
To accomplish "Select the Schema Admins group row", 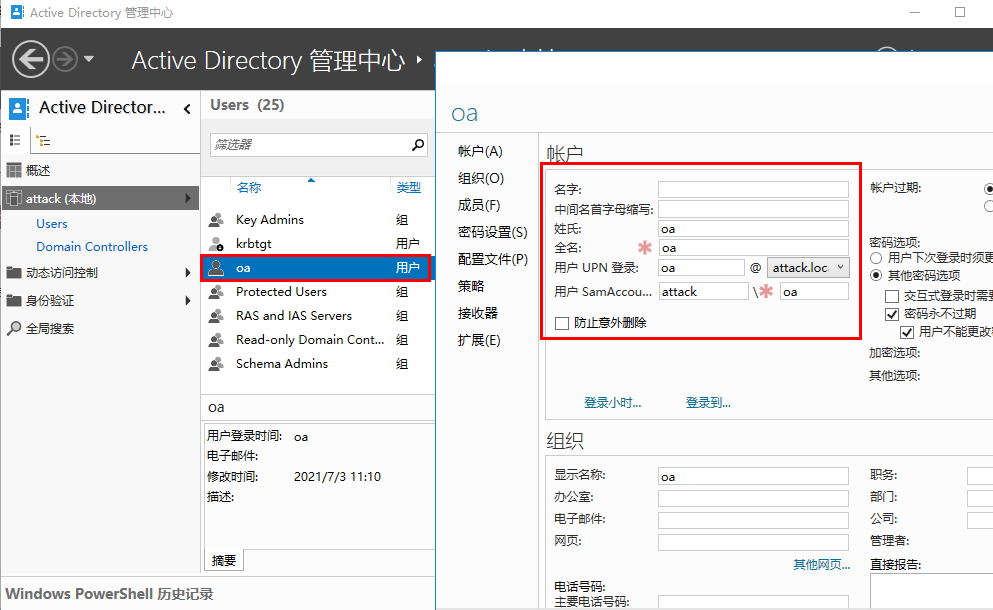I will point(317,364).
